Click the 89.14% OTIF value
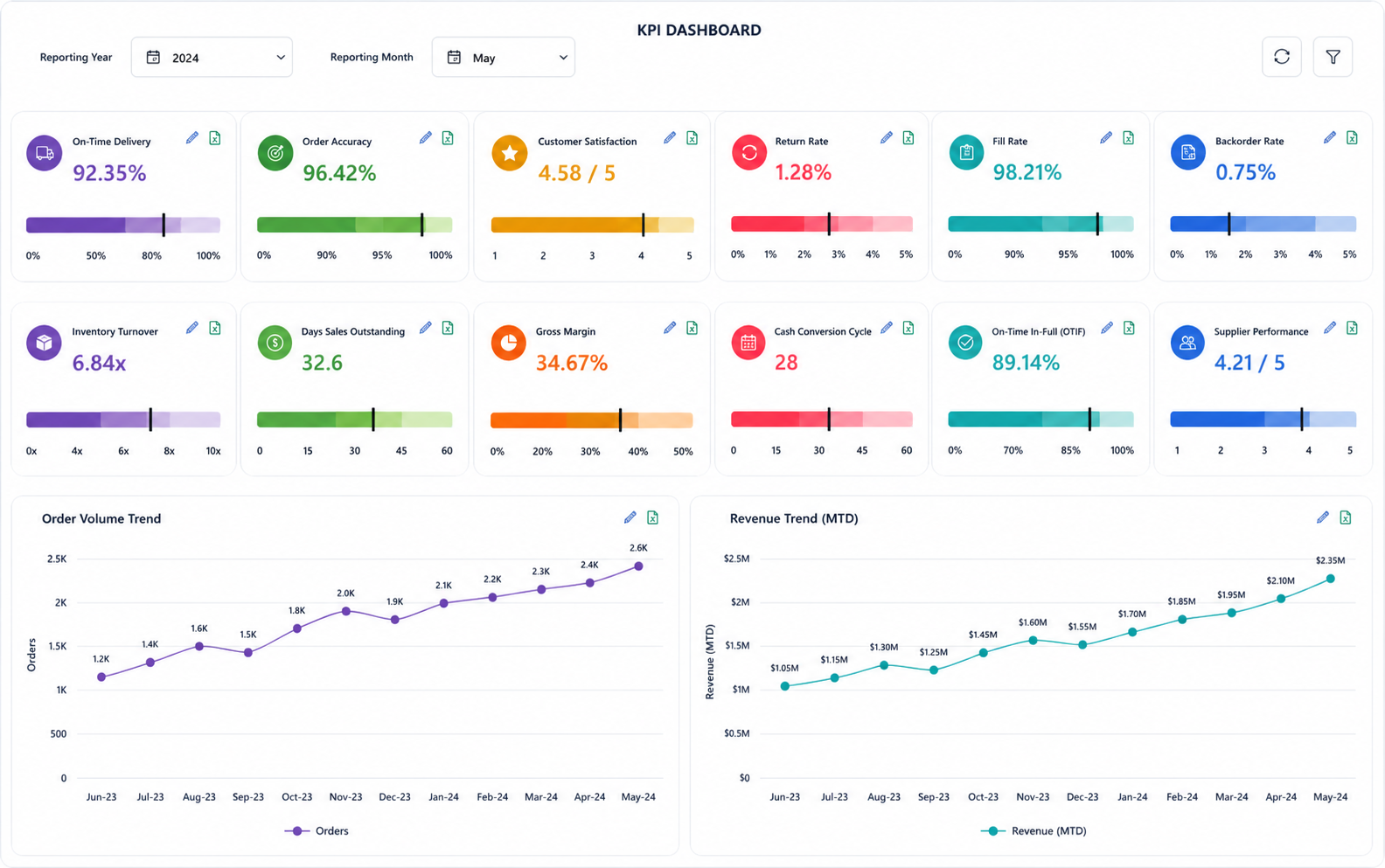Image resolution: width=1385 pixels, height=868 pixels. point(1026,363)
